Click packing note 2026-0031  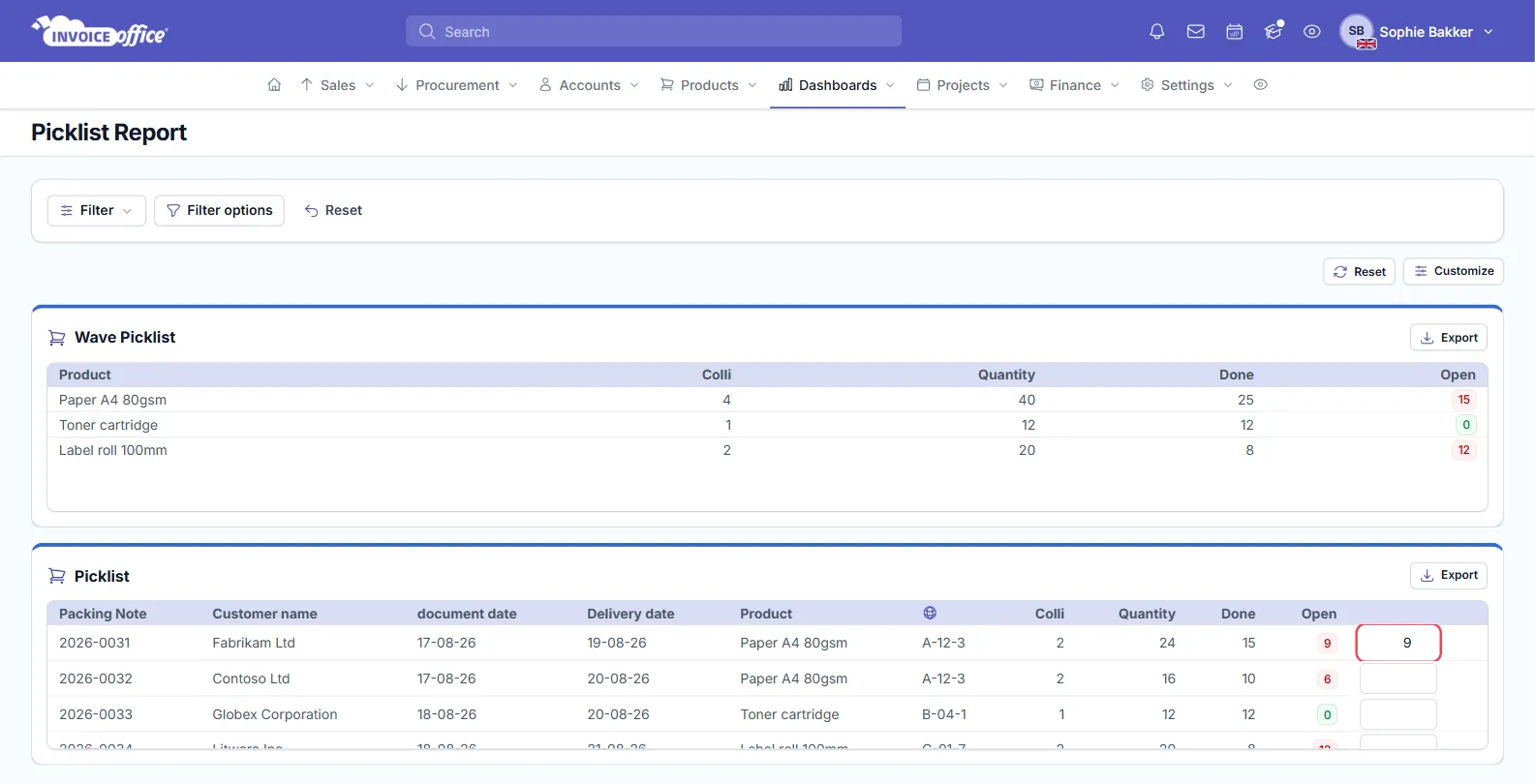tap(95, 643)
